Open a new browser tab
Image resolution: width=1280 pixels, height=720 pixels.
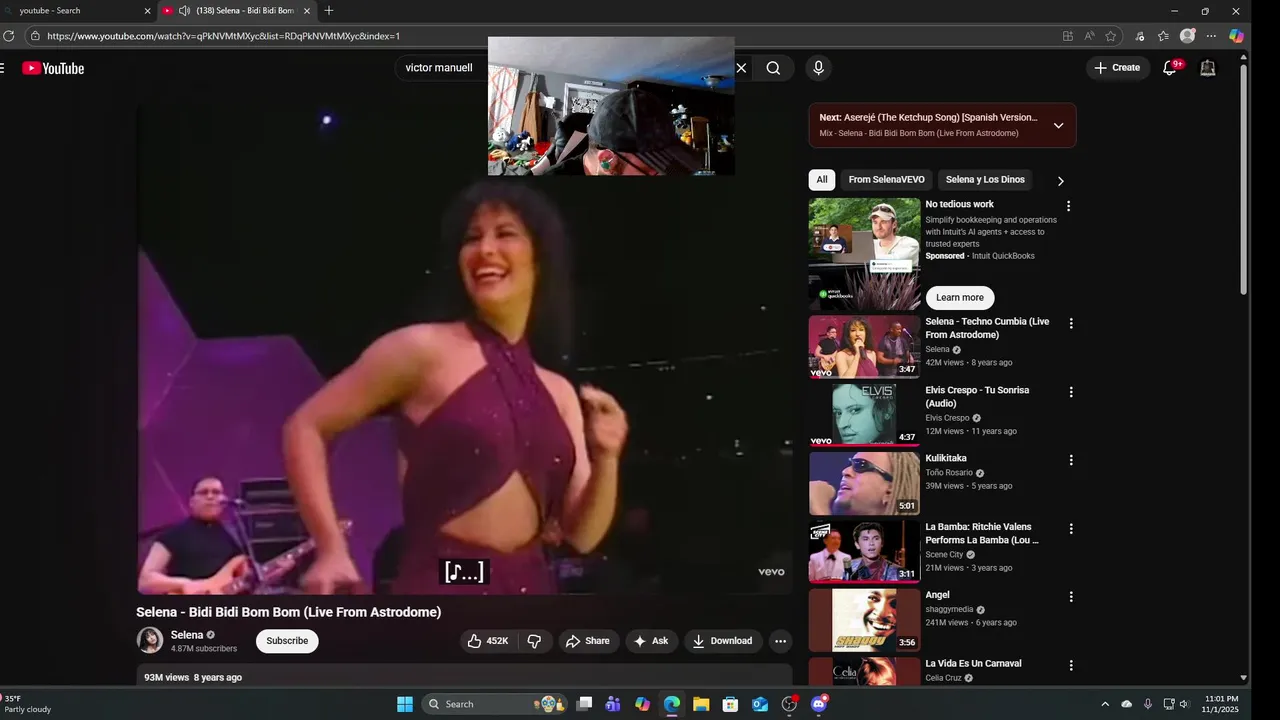click(329, 11)
